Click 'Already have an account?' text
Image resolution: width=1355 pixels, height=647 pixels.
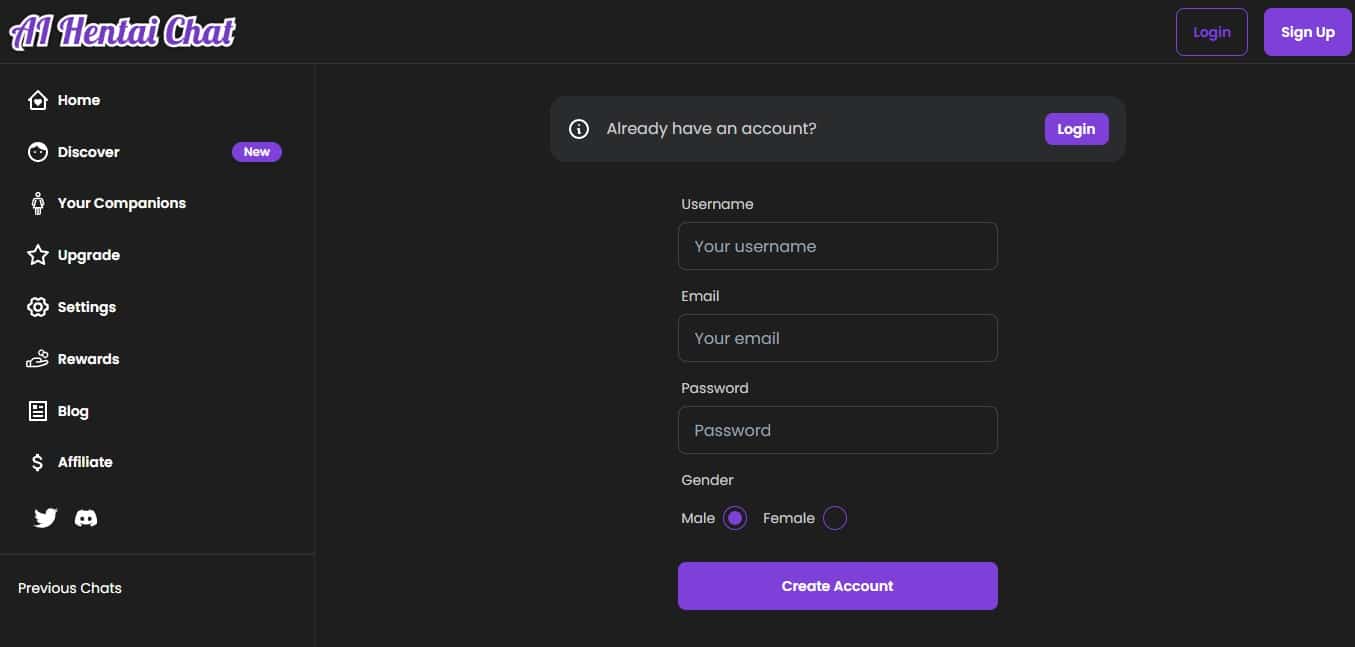pos(711,129)
